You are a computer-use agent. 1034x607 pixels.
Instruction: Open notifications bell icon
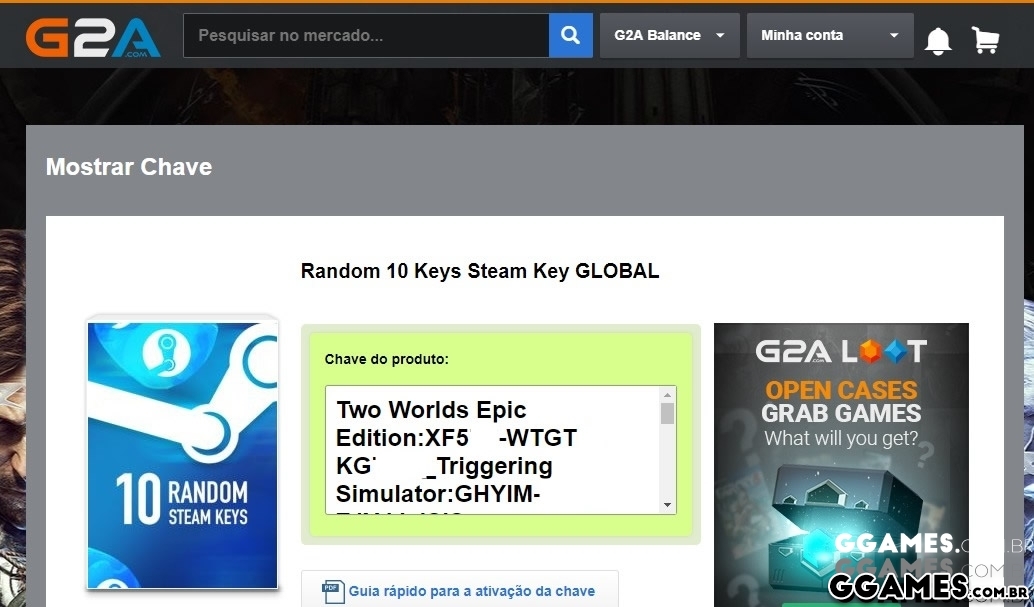938,41
